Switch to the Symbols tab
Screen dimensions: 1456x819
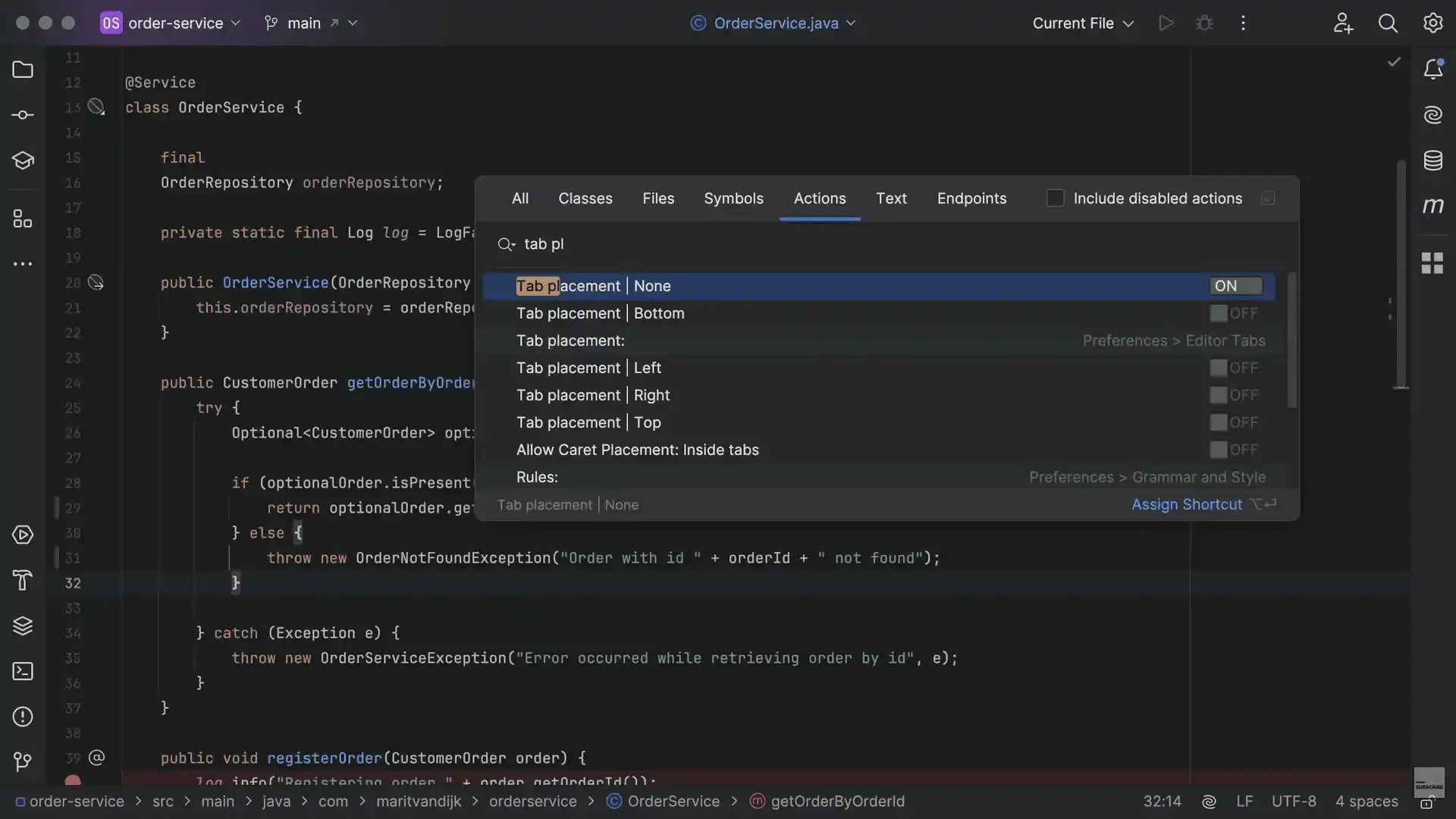[733, 198]
